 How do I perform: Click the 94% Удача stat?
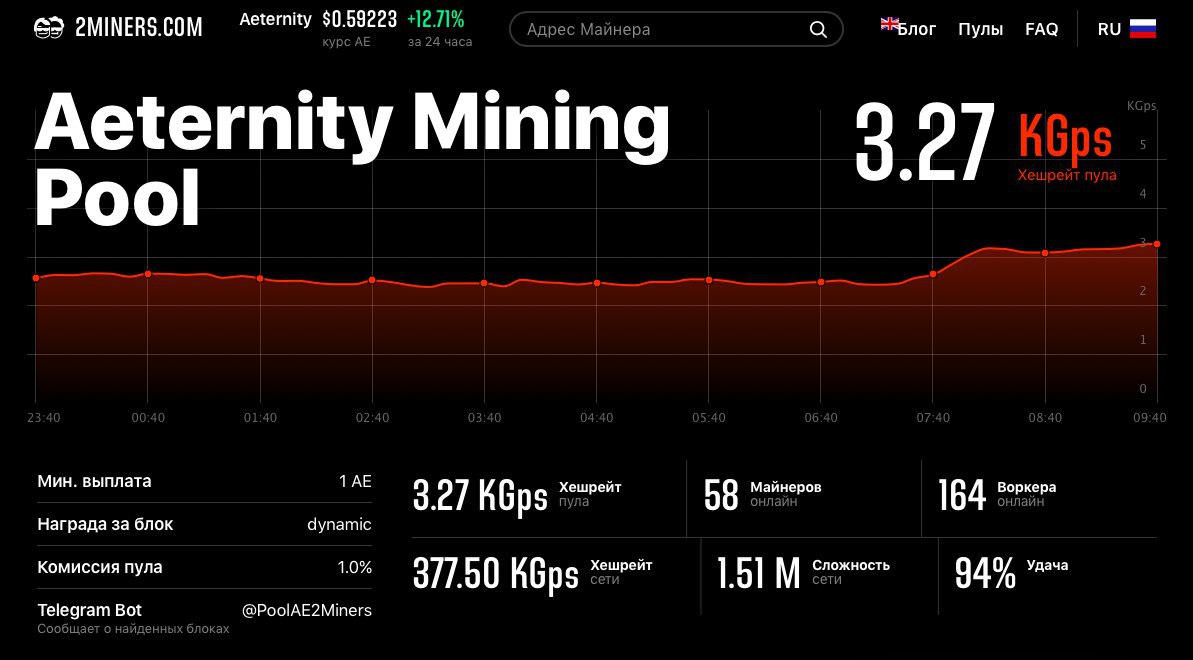1011,572
